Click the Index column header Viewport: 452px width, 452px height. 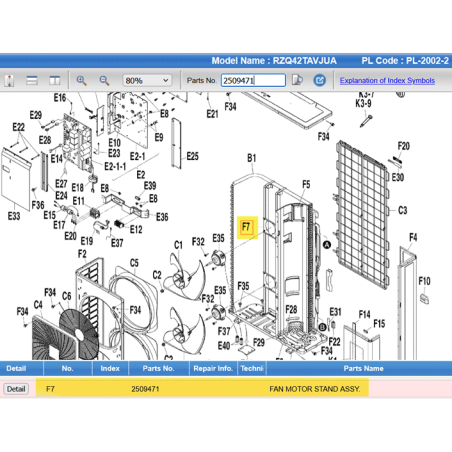tap(110, 368)
